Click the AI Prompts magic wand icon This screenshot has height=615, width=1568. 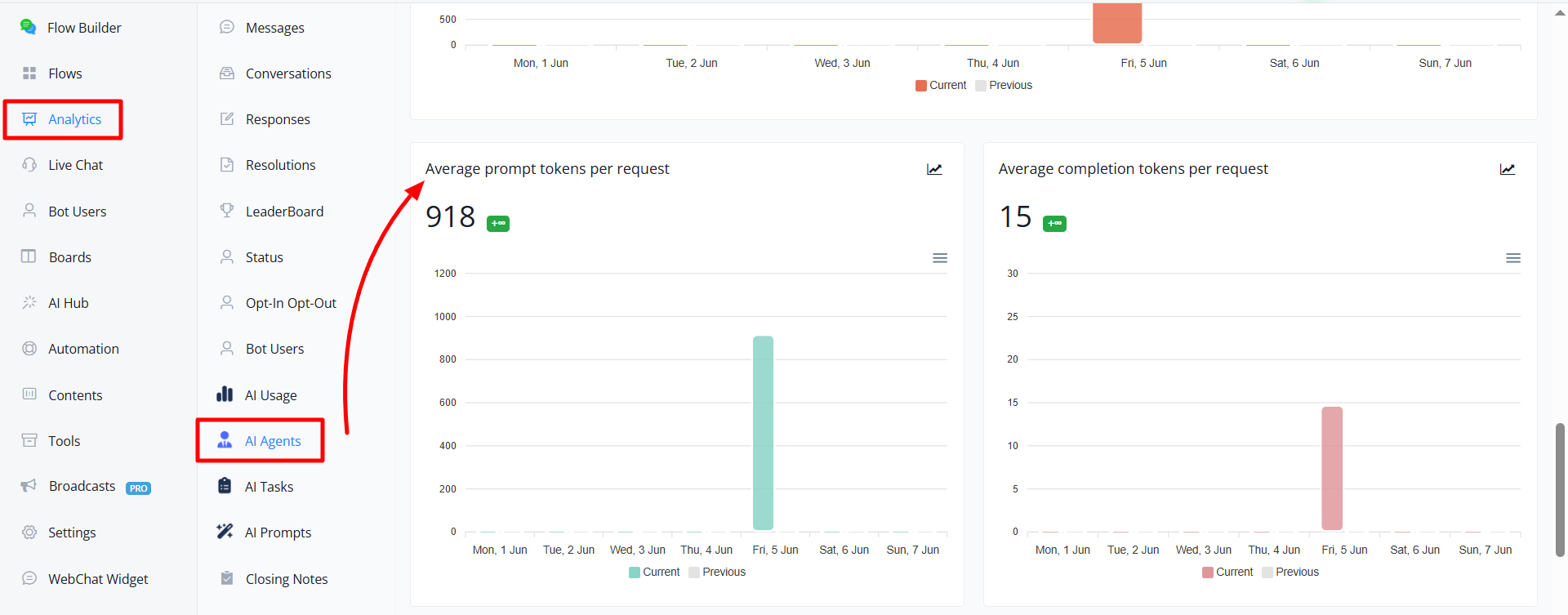[225, 532]
